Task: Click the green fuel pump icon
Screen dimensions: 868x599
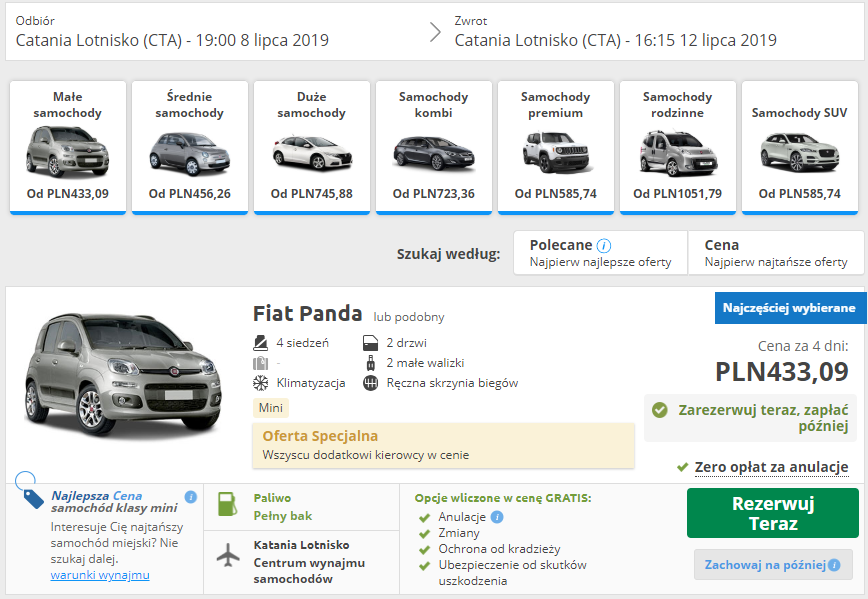Action: point(228,504)
